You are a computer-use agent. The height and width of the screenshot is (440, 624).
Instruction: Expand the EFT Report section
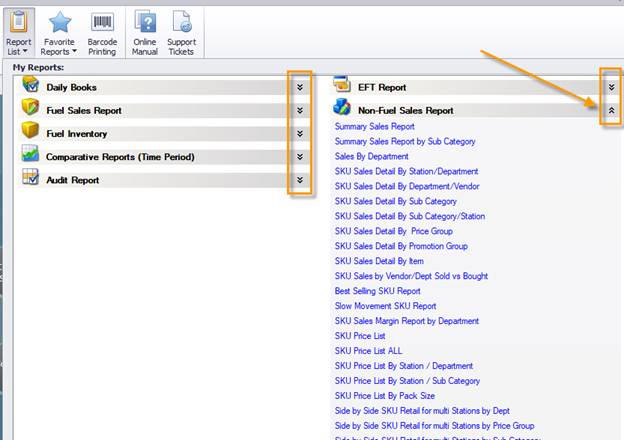611,88
